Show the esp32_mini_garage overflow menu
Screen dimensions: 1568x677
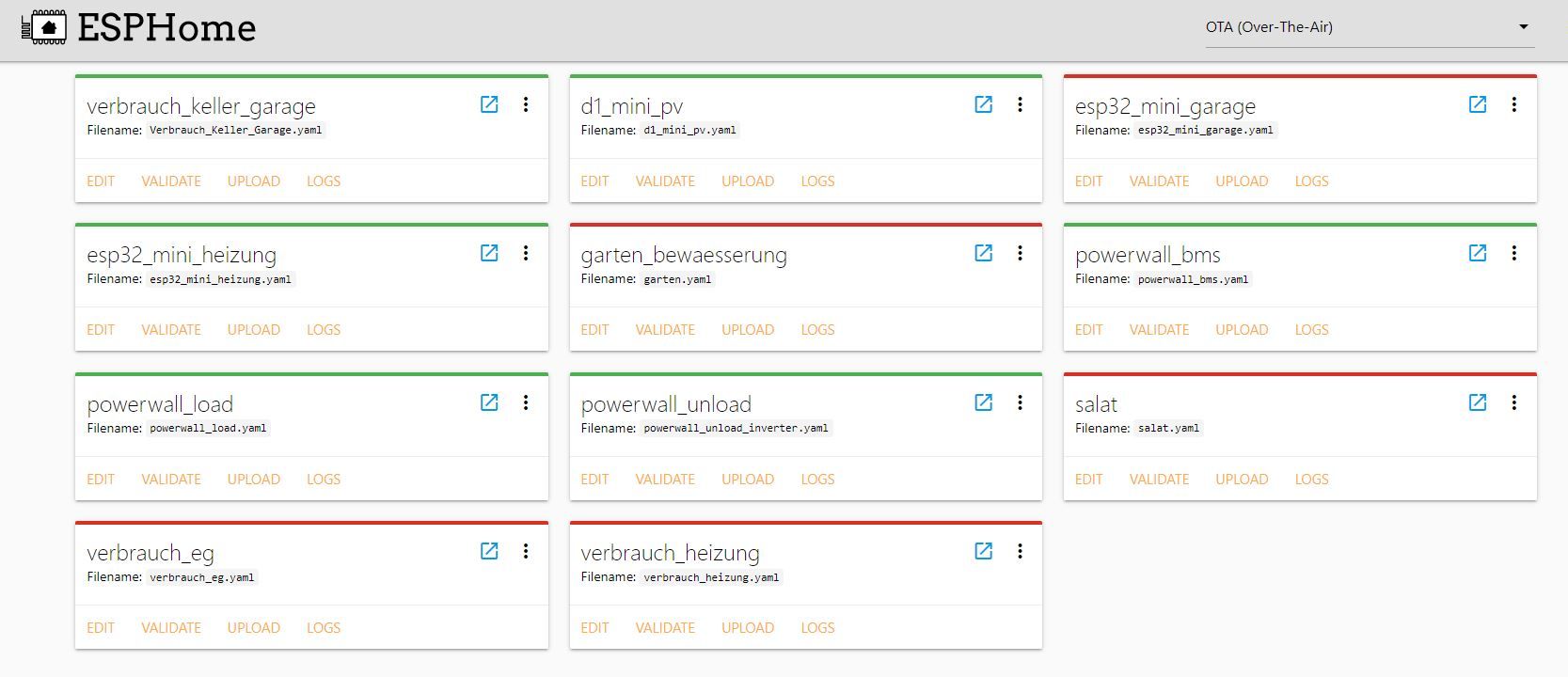tap(1514, 104)
